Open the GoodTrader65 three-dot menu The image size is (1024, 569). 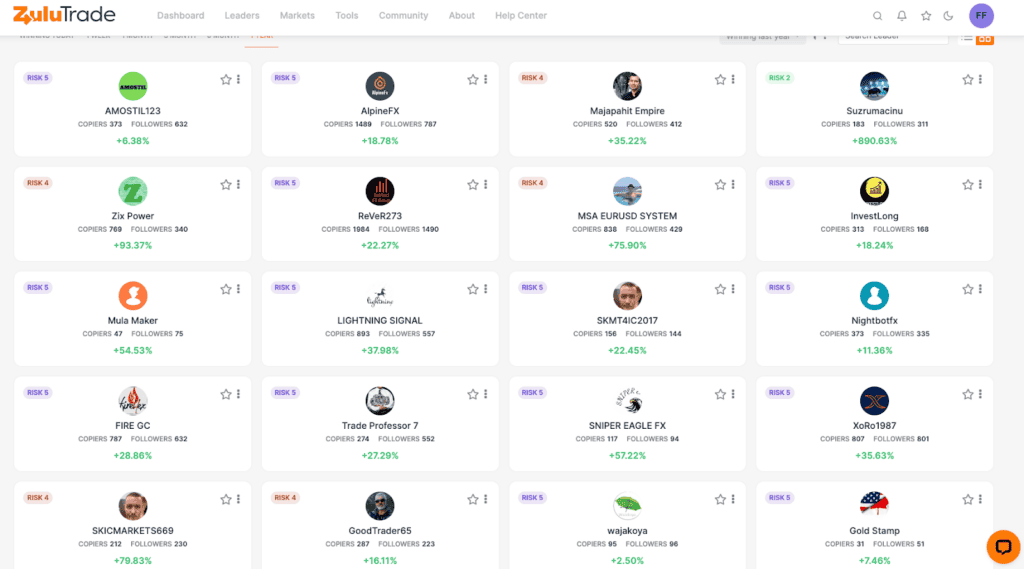pos(486,500)
